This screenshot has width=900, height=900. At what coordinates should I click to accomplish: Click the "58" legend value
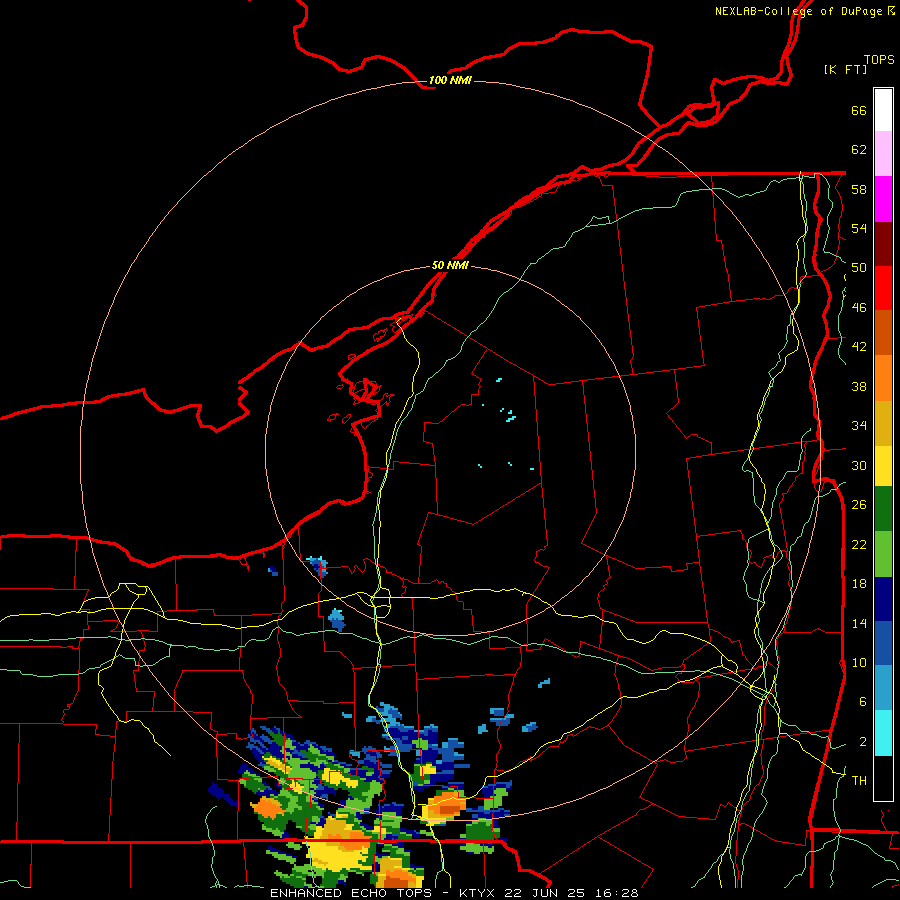pos(859,189)
